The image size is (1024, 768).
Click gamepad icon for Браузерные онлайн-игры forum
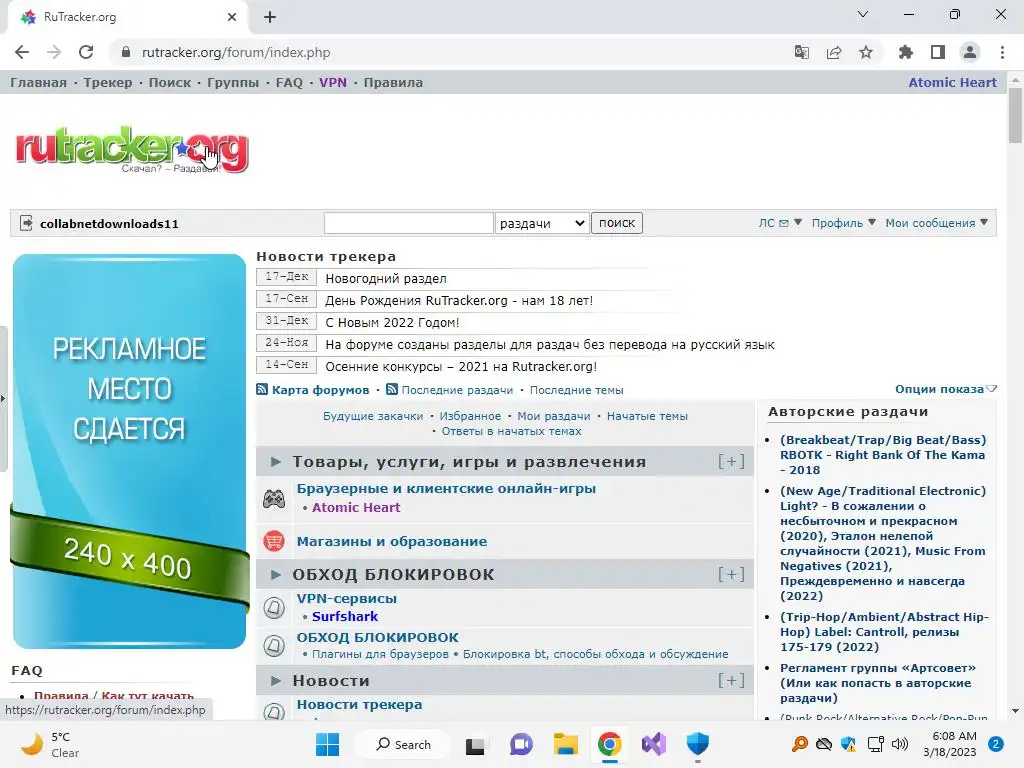click(x=274, y=499)
